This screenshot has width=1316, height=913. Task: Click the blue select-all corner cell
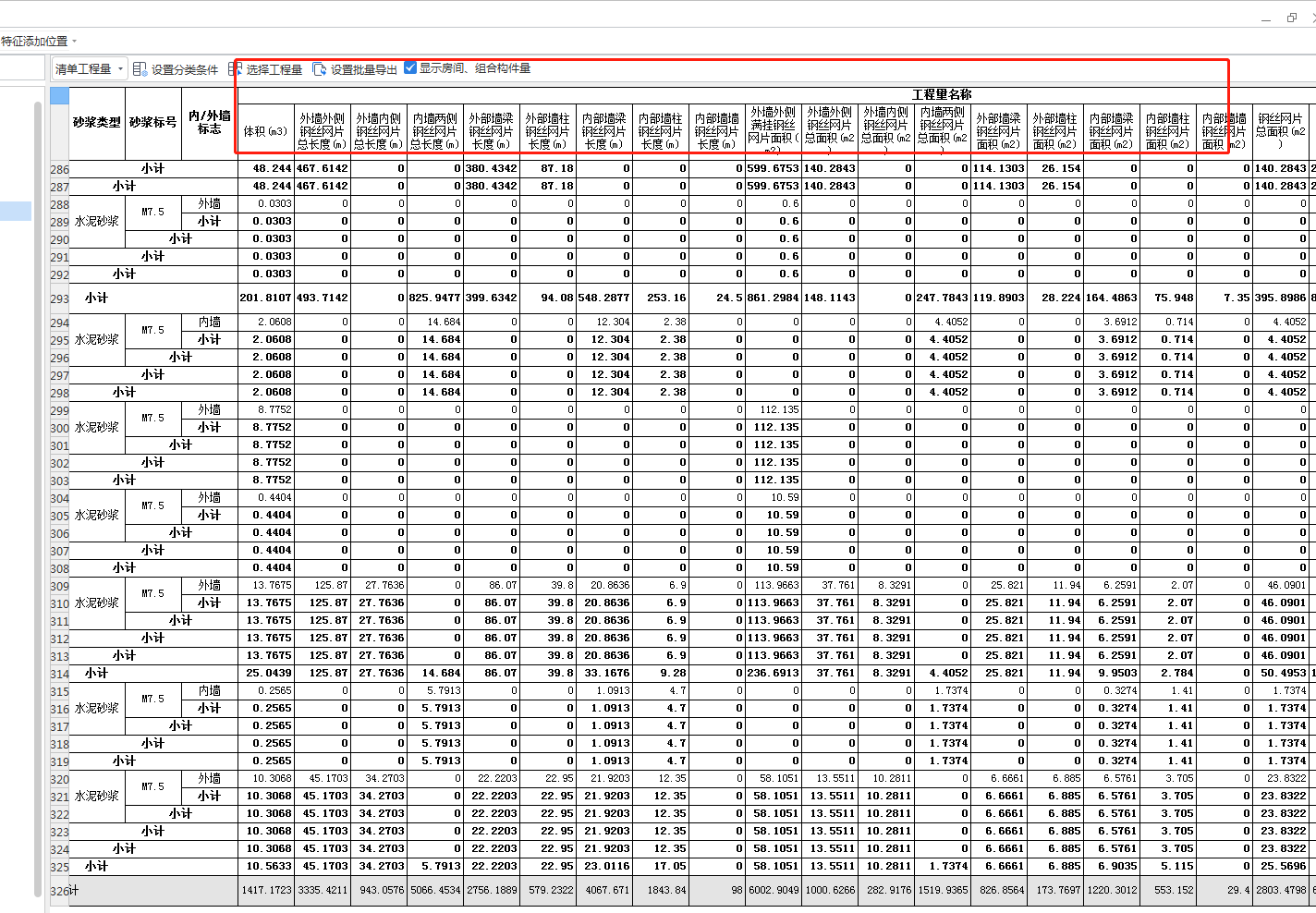(x=59, y=95)
